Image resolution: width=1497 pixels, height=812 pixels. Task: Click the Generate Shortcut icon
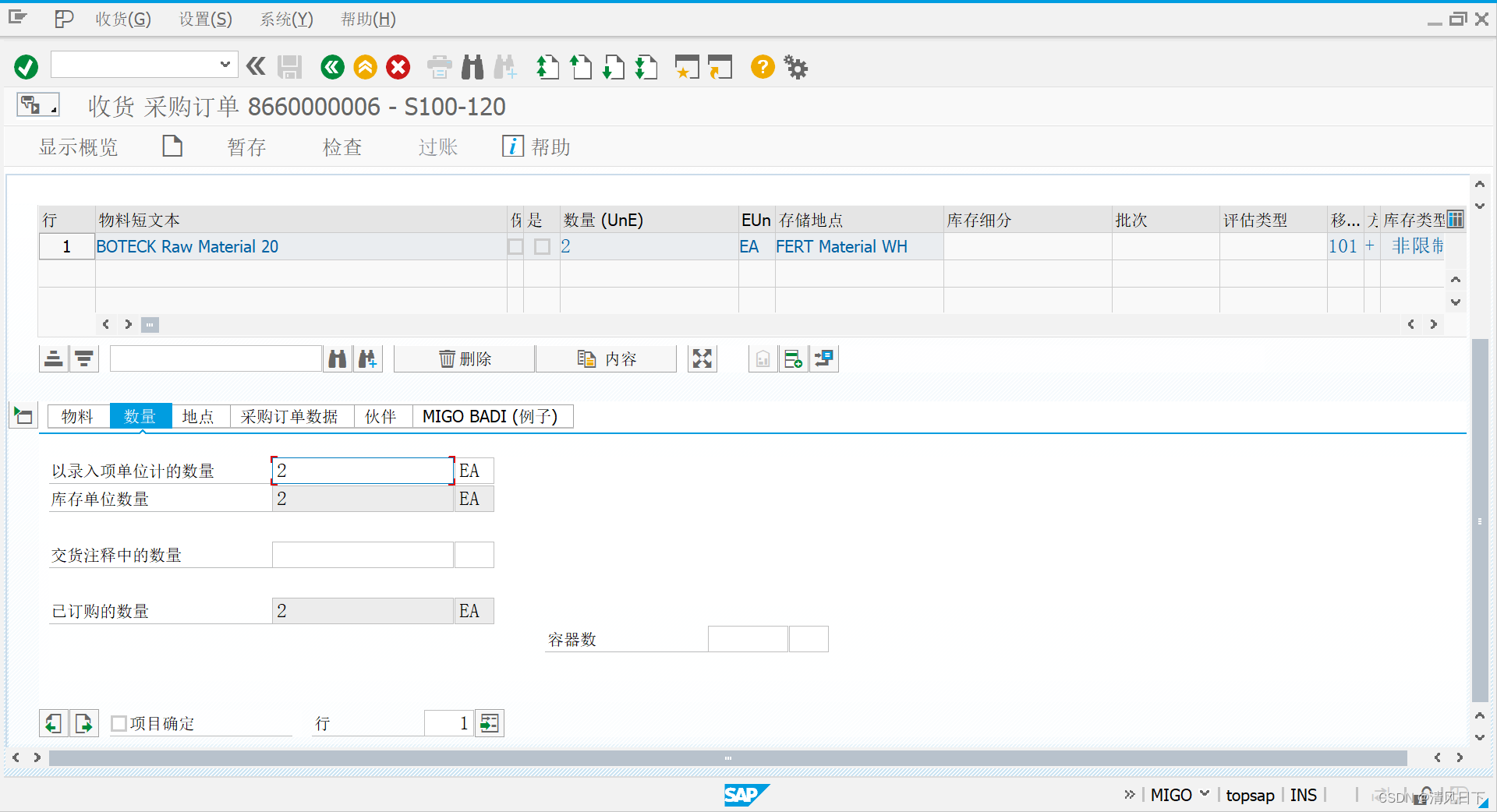[x=720, y=67]
